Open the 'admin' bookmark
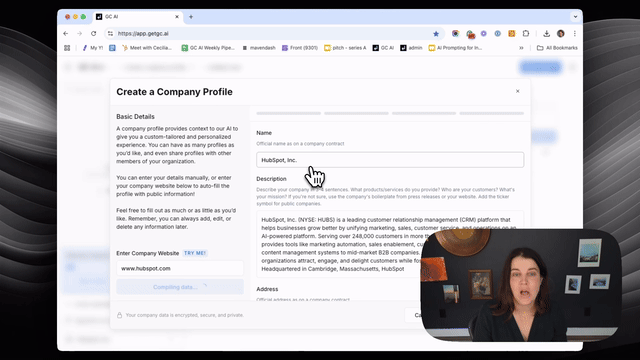The height and width of the screenshot is (360, 640). pyautogui.click(x=411, y=48)
